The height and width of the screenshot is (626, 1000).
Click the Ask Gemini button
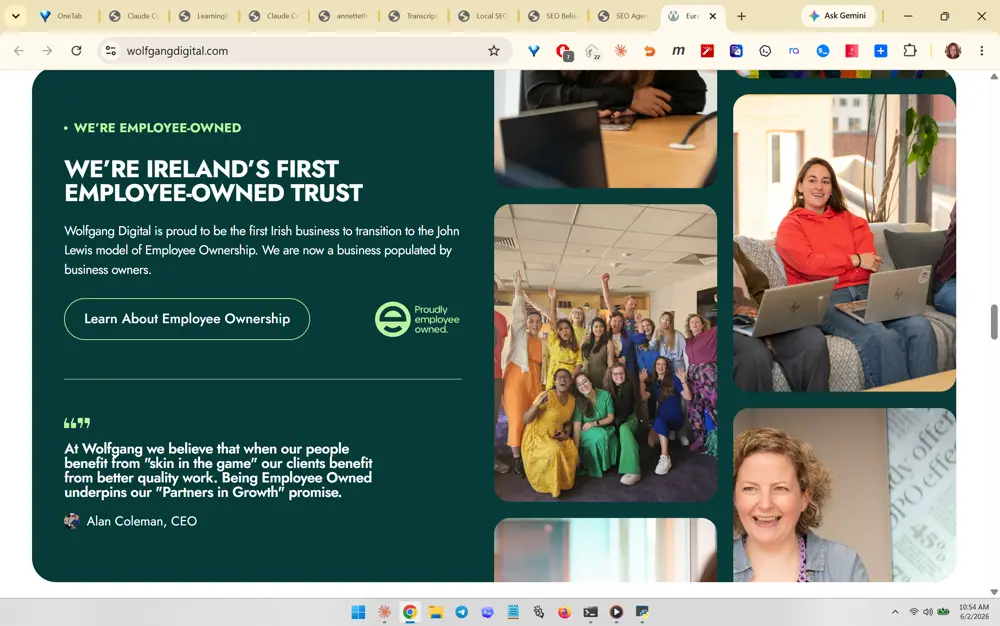pos(838,16)
